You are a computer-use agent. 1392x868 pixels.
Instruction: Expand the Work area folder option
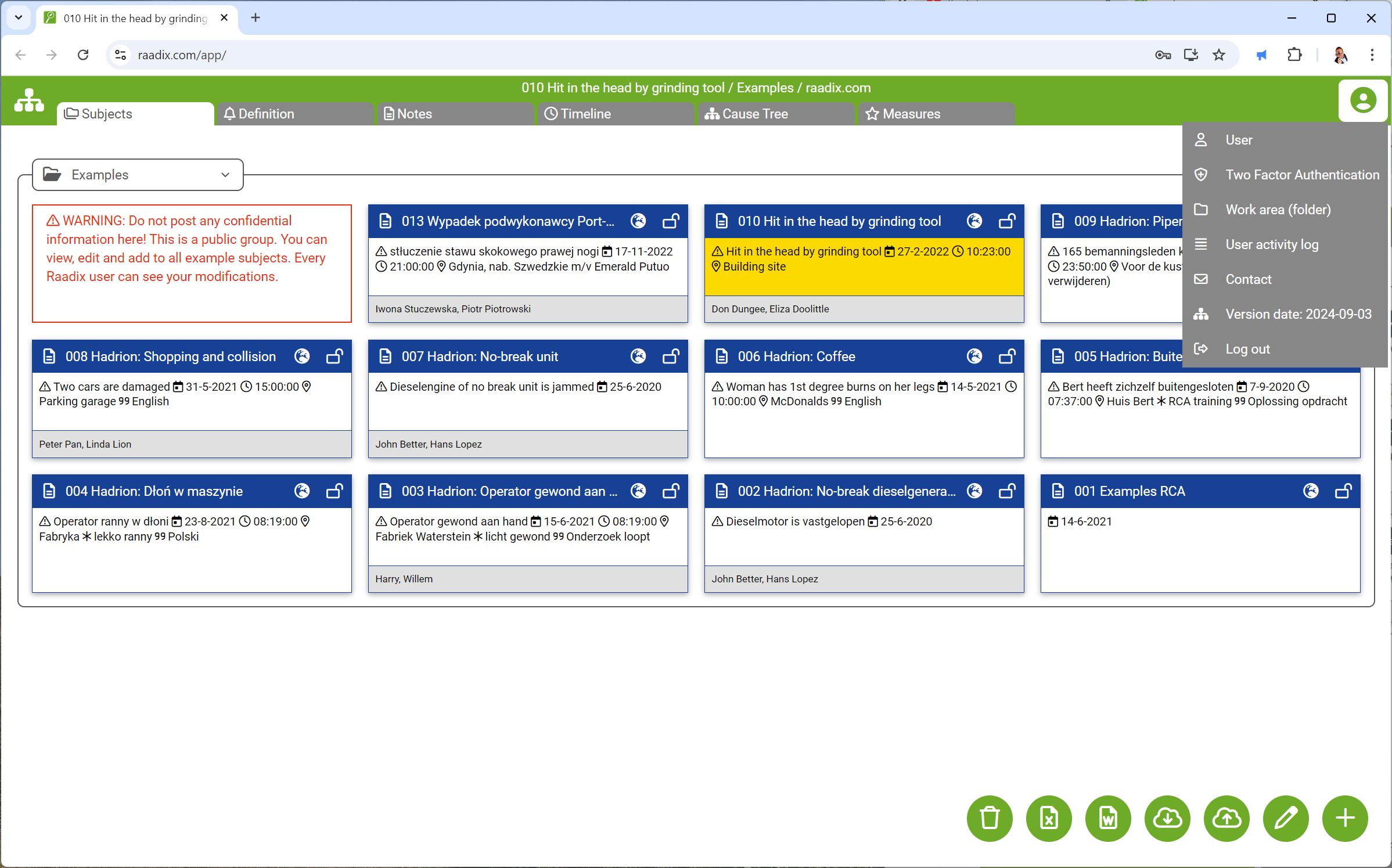click(1279, 209)
